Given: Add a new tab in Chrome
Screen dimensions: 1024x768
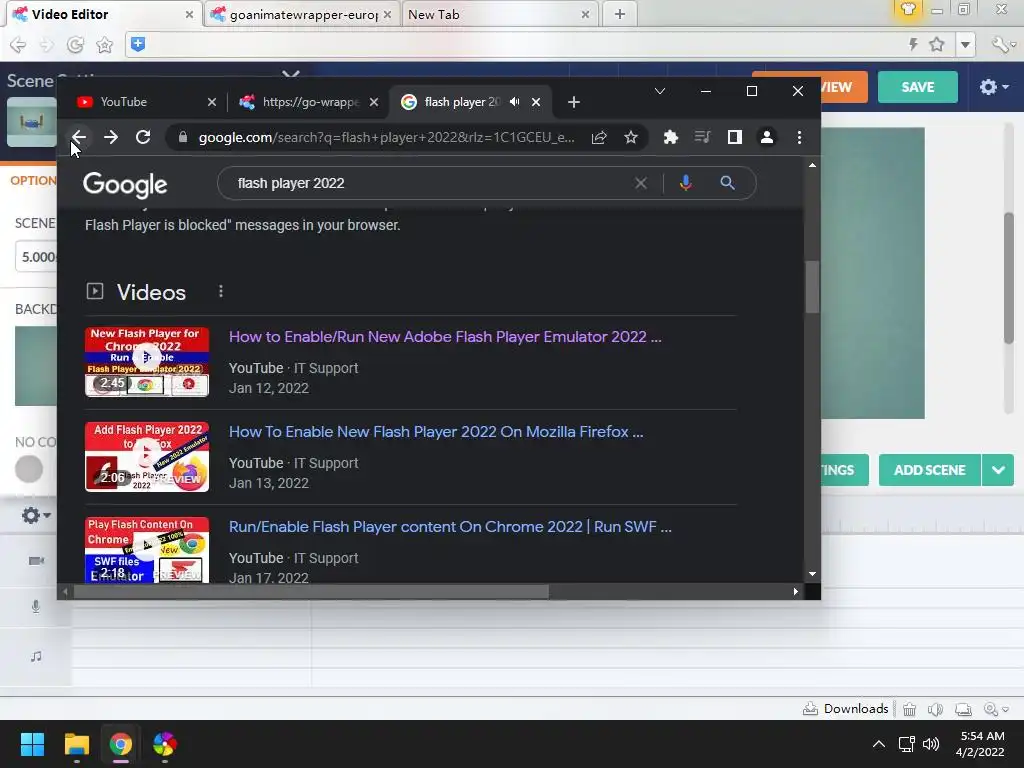Looking at the screenshot, I should tap(573, 102).
